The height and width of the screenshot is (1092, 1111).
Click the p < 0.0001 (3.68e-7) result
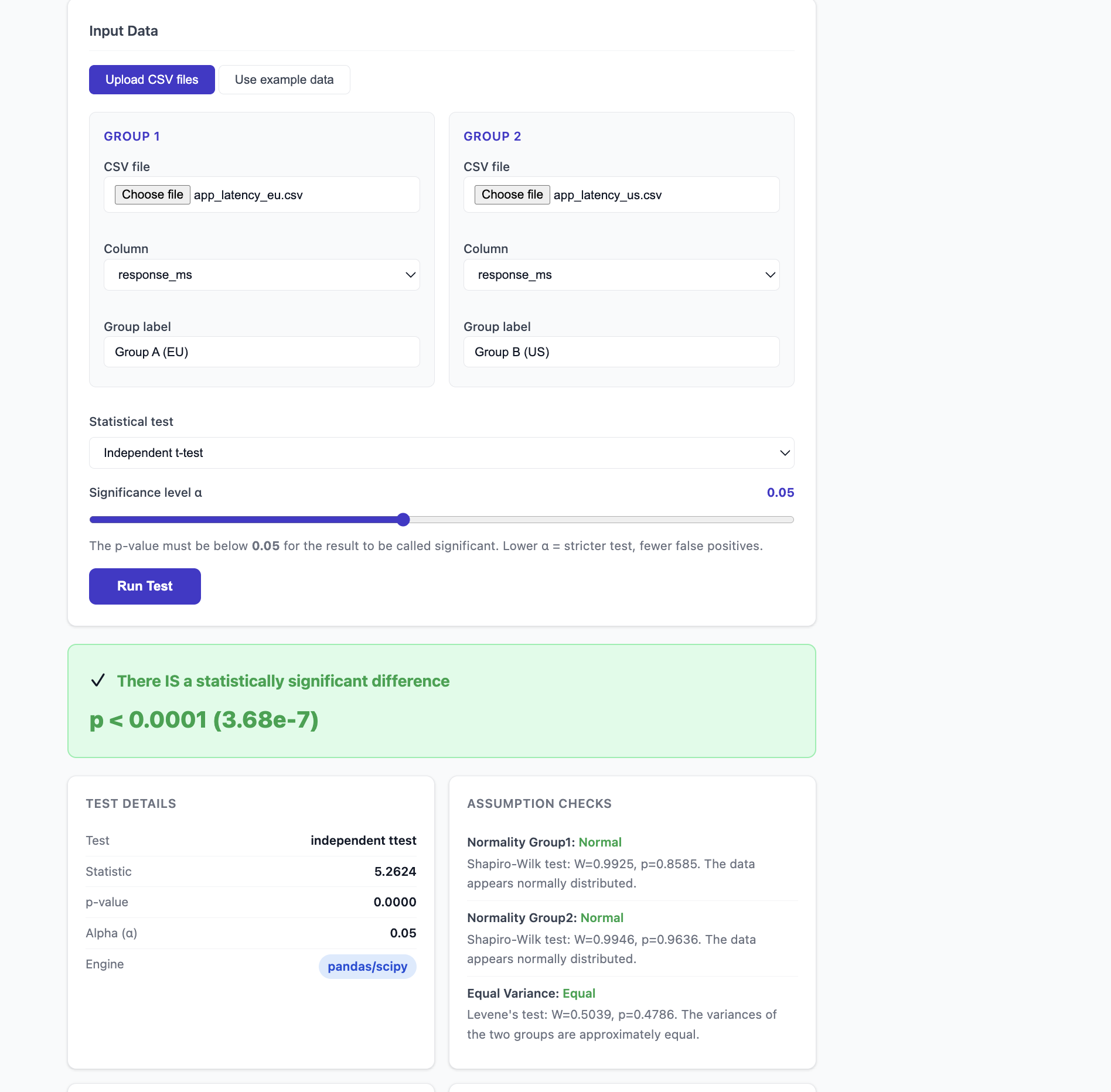pos(204,719)
